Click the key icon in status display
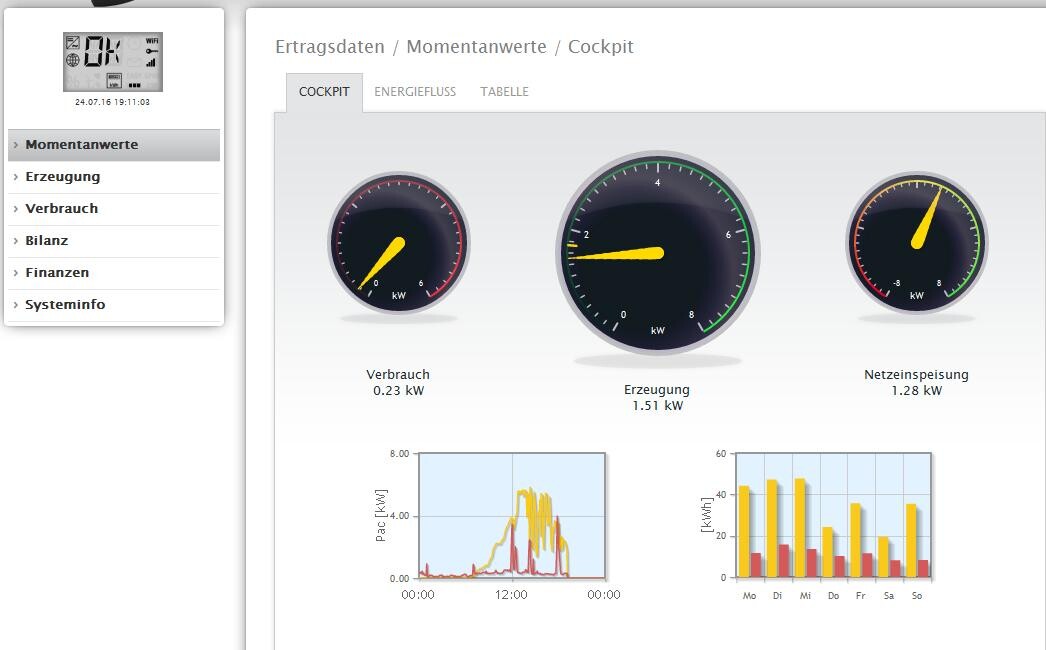The height and width of the screenshot is (650, 1046). [152, 51]
